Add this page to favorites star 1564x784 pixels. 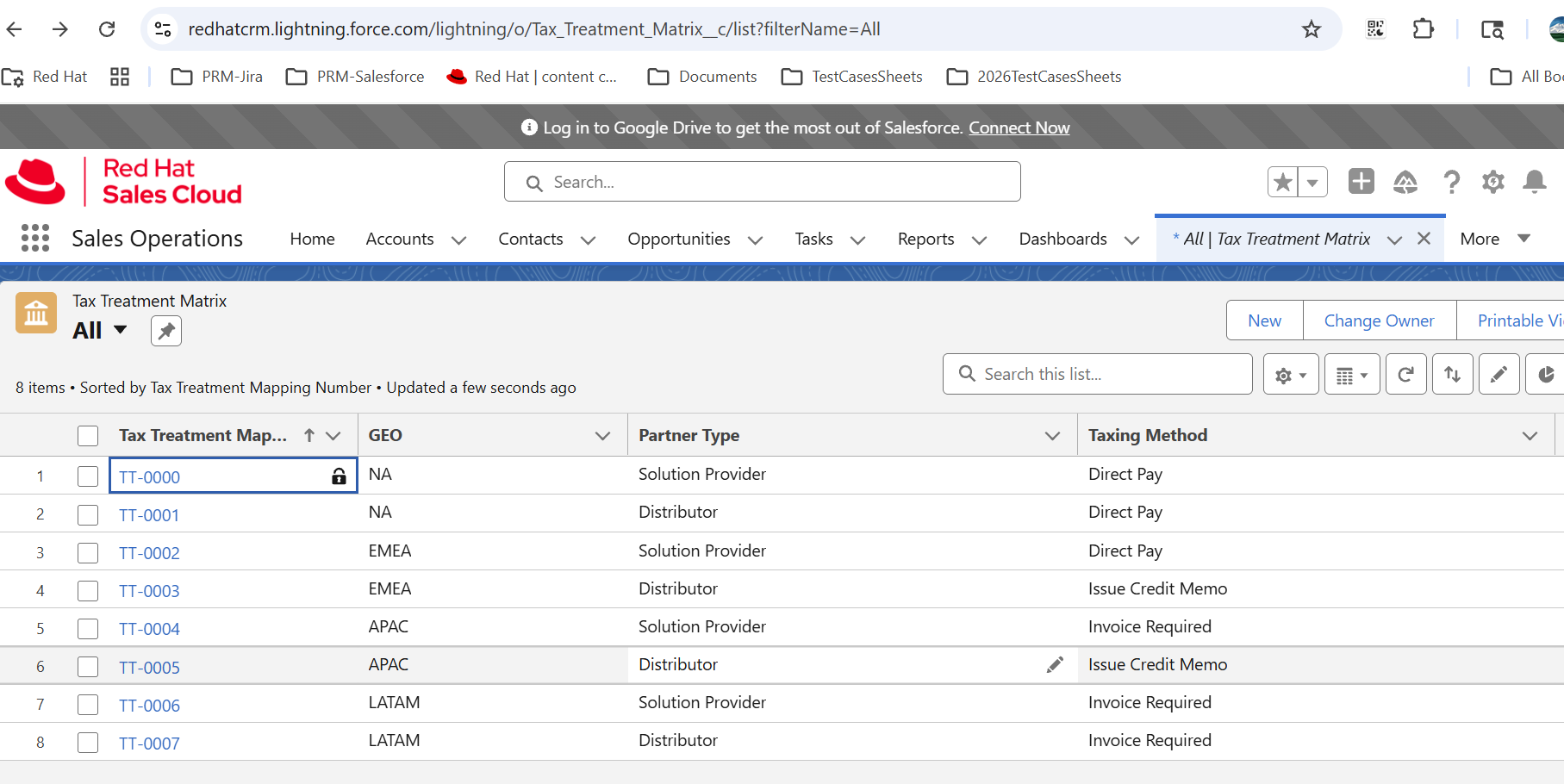click(1283, 182)
